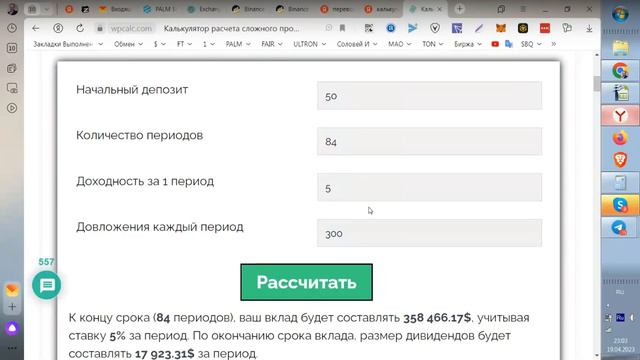
Task: Expand MAO bookmarks folder
Action: [x=400, y=44]
